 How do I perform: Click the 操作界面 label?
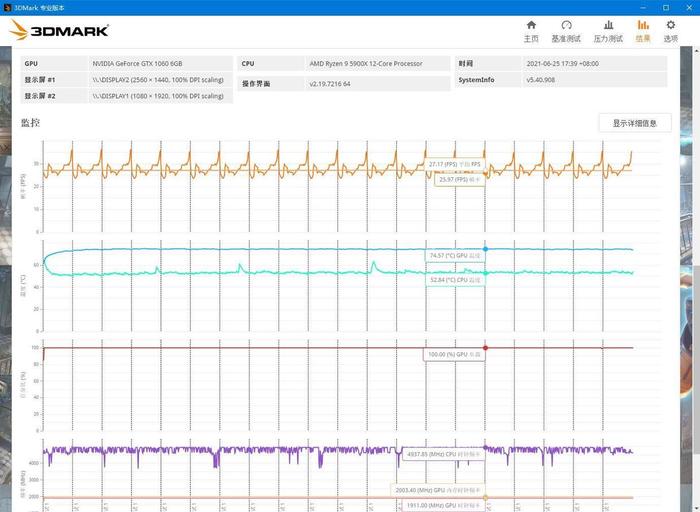click(x=256, y=84)
